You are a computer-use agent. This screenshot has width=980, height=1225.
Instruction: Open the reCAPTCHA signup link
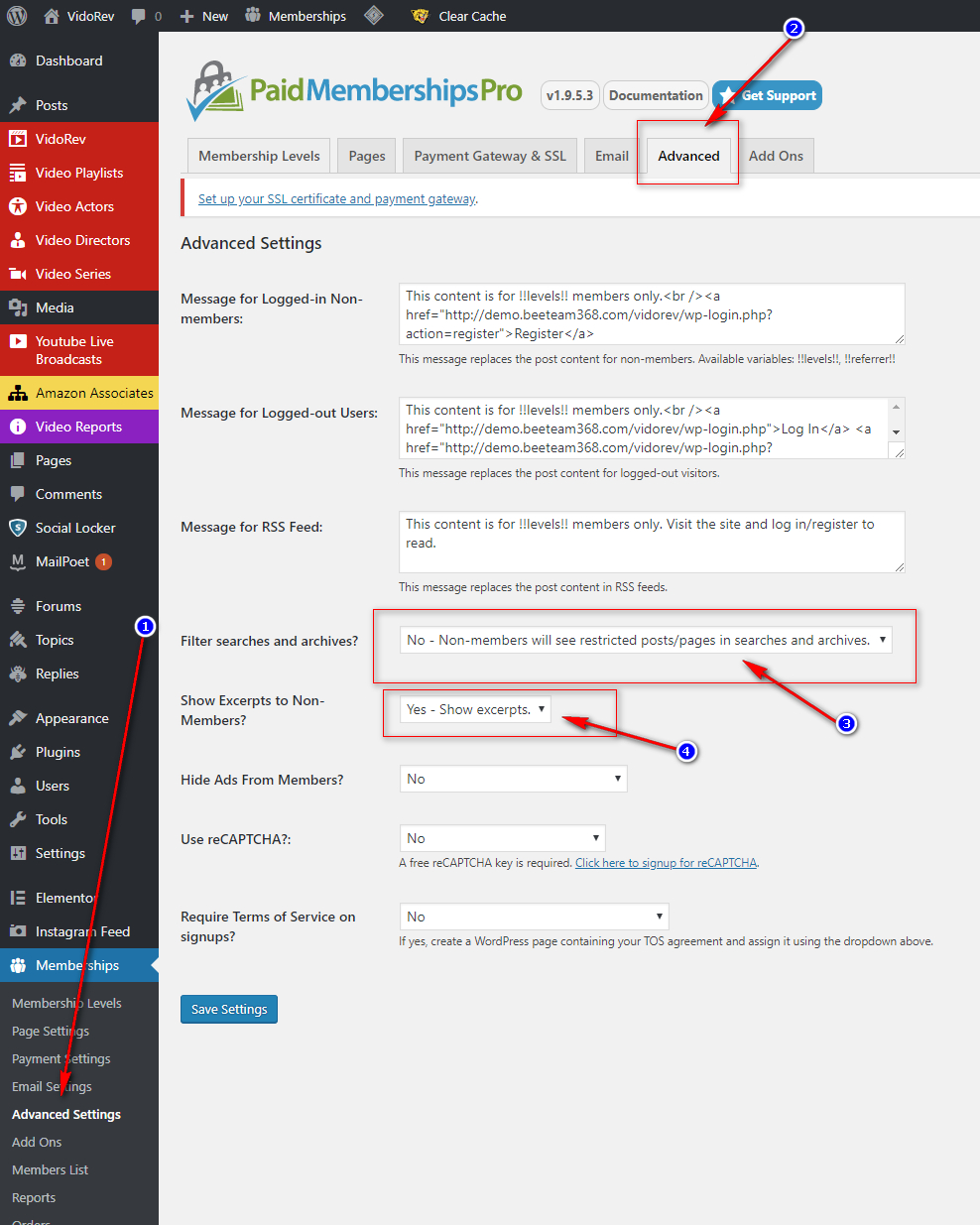[x=666, y=863]
